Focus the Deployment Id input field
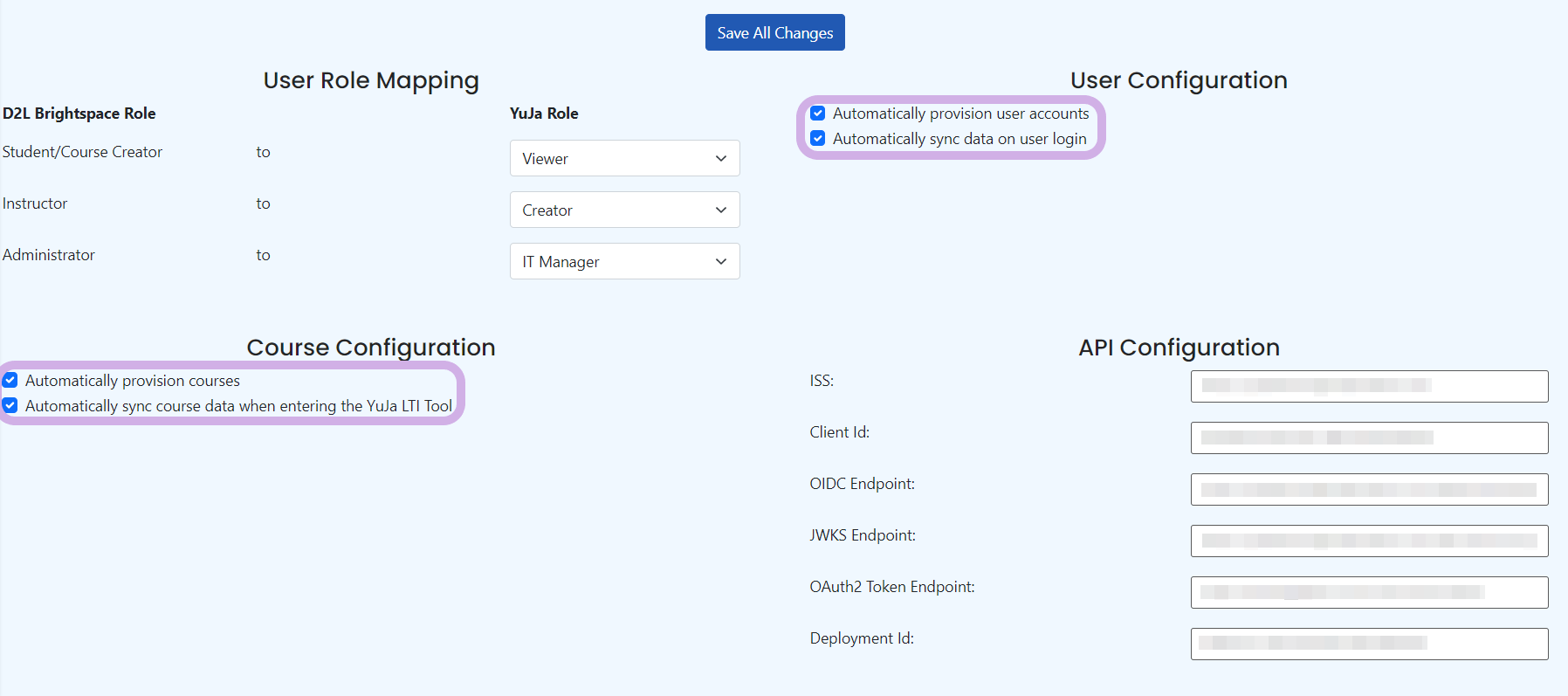 (1369, 644)
